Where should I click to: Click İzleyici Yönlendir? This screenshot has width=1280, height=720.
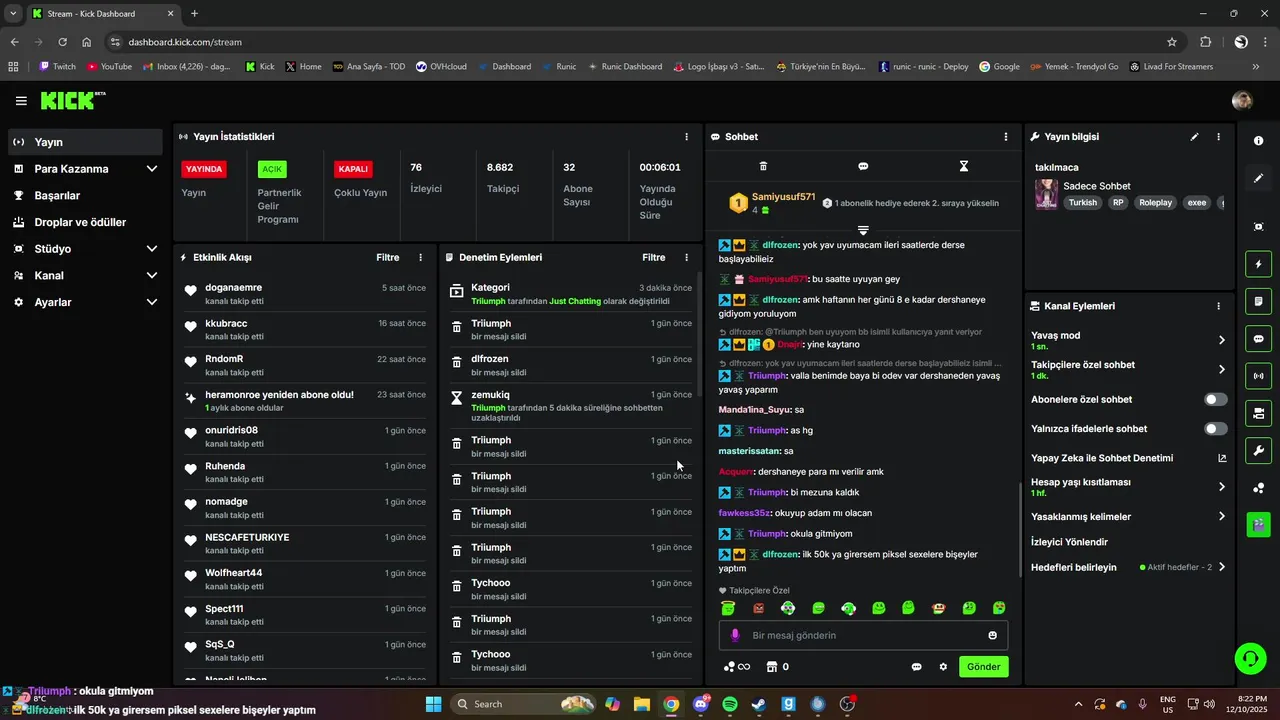(1069, 542)
